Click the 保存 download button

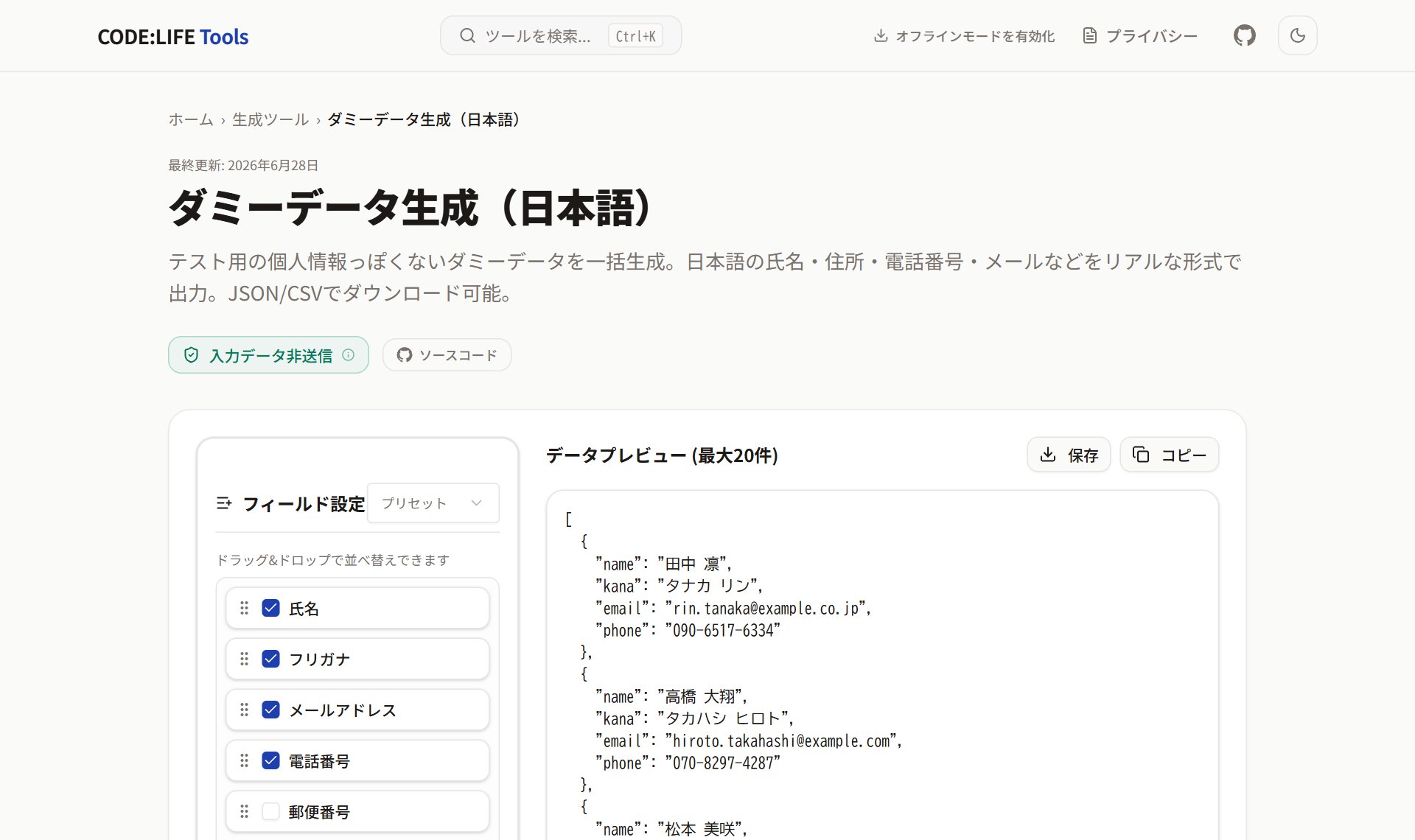(1069, 455)
